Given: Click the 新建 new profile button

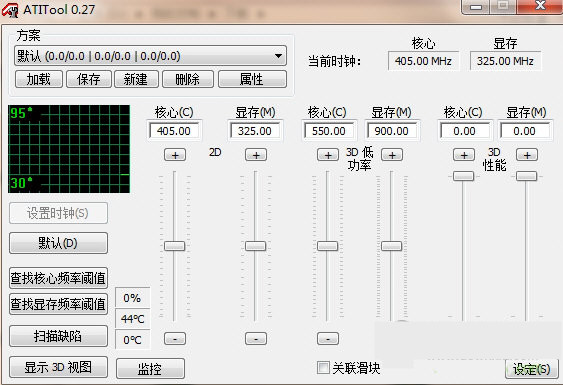Looking at the screenshot, I should click(136, 79).
